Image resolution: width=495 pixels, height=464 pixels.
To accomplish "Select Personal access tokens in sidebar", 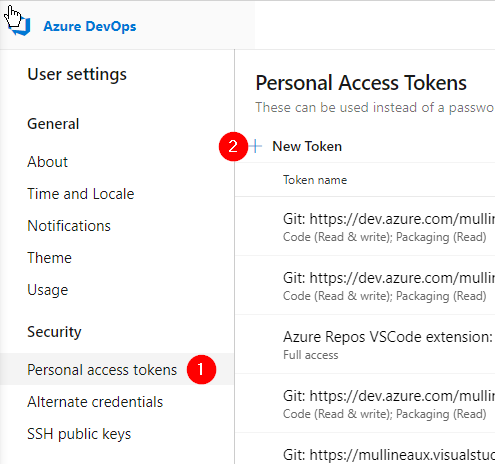I will pos(117,369).
